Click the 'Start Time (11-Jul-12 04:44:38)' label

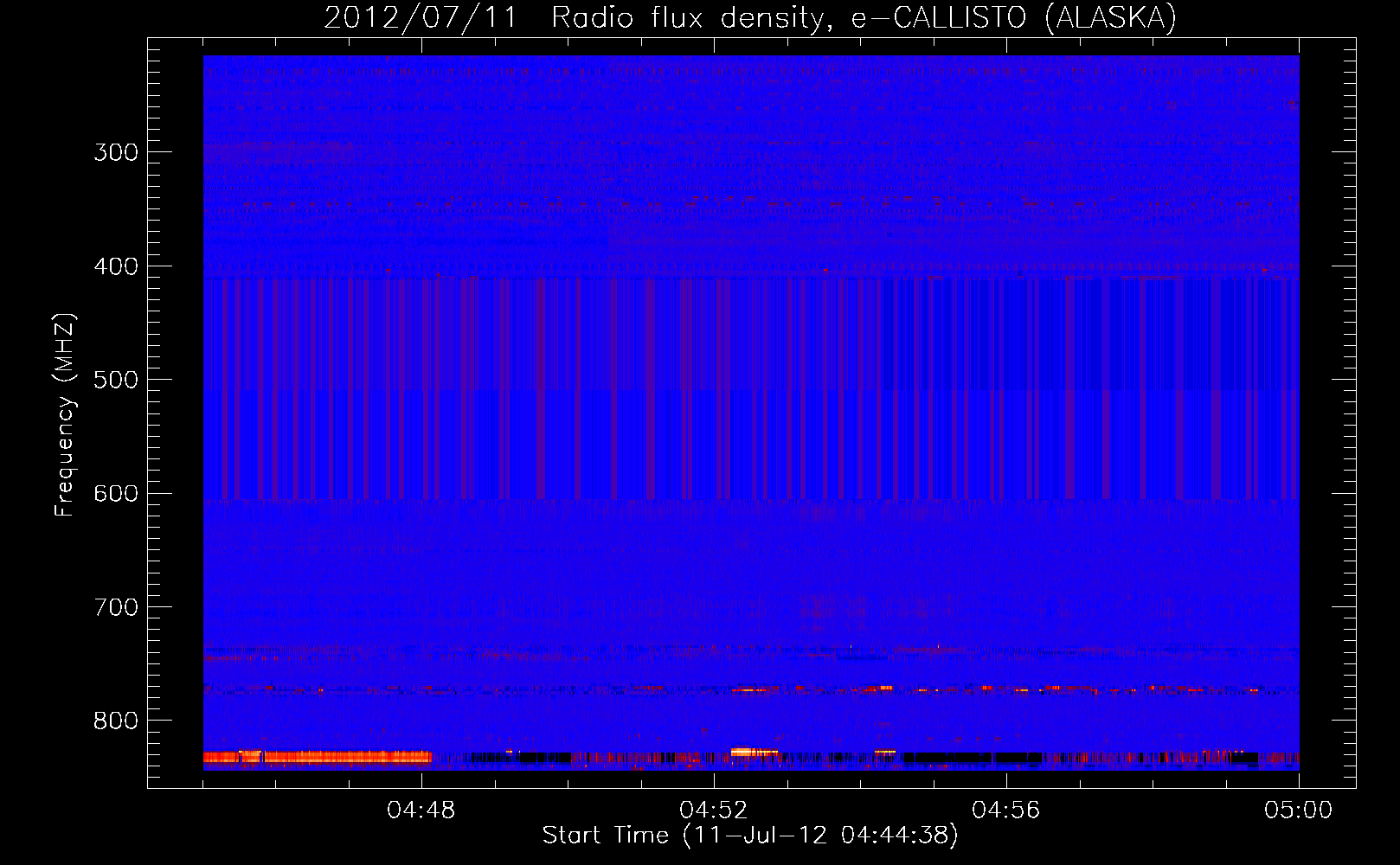(x=750, y=836)
